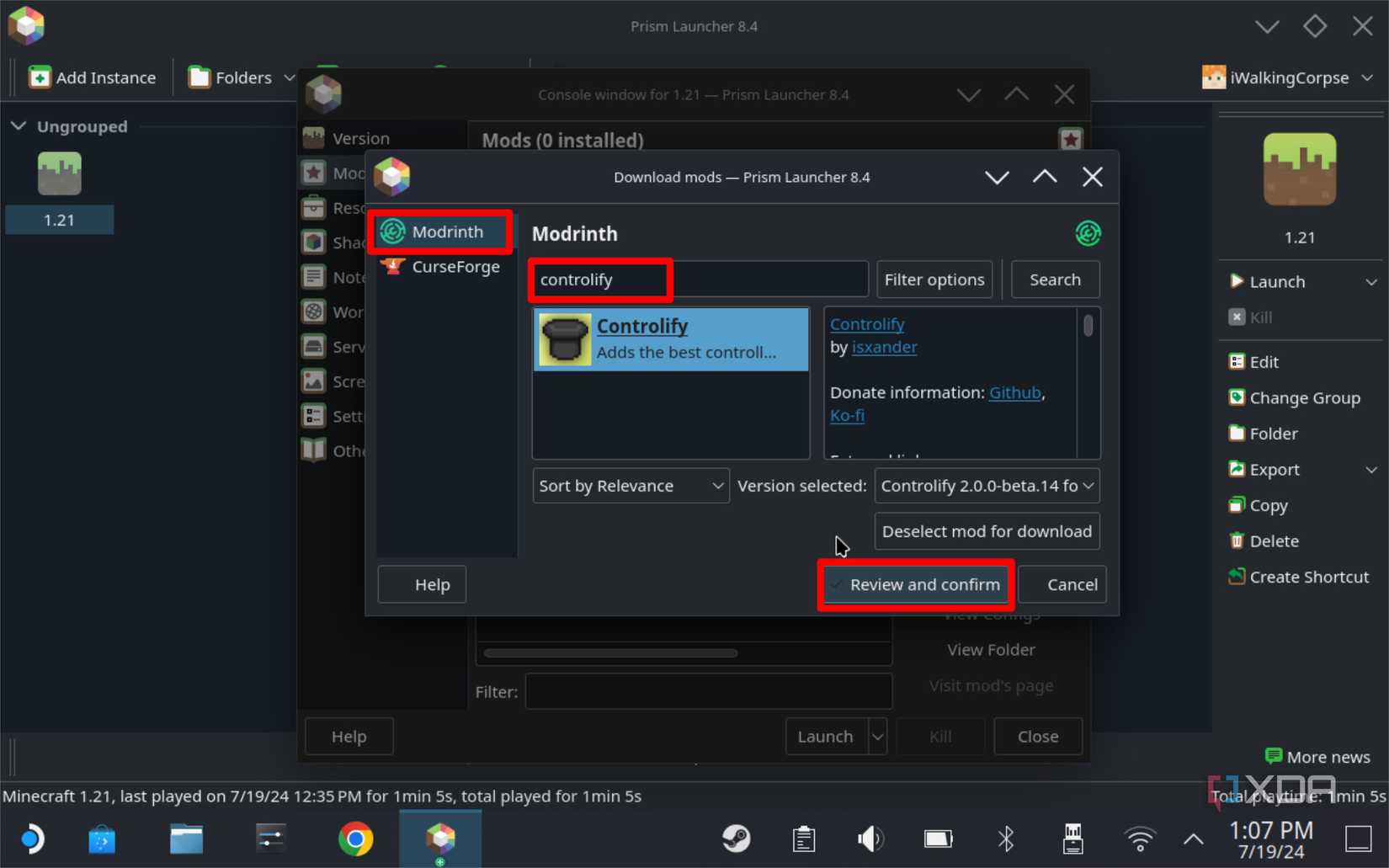Open Wi-Fi network menu in tray
The width and height of the screenshot is (1389, 868).
coord(1140,839)
